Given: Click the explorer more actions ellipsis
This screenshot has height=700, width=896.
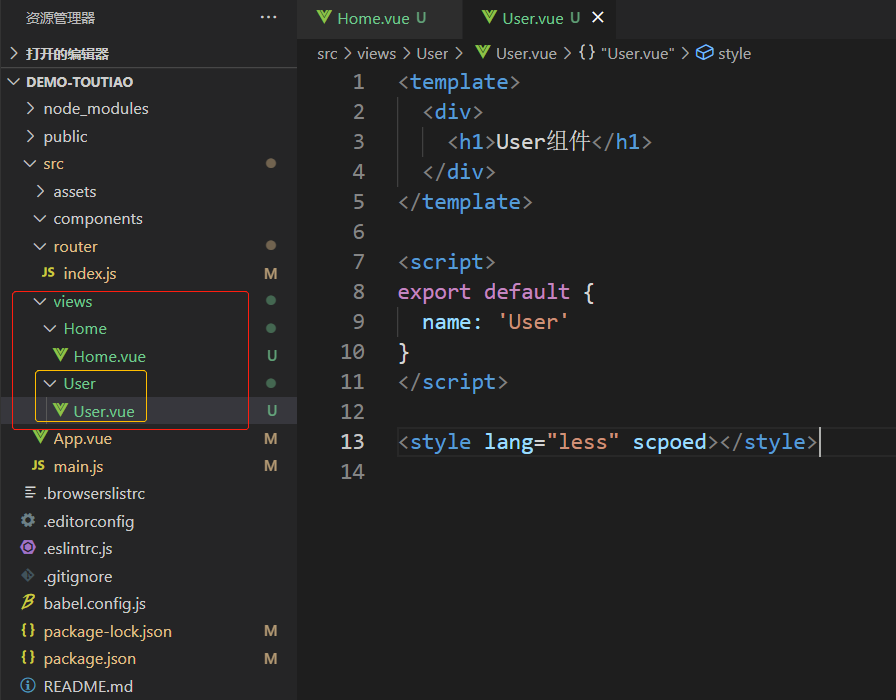Looking at the screenshot, I should [268, 18].
